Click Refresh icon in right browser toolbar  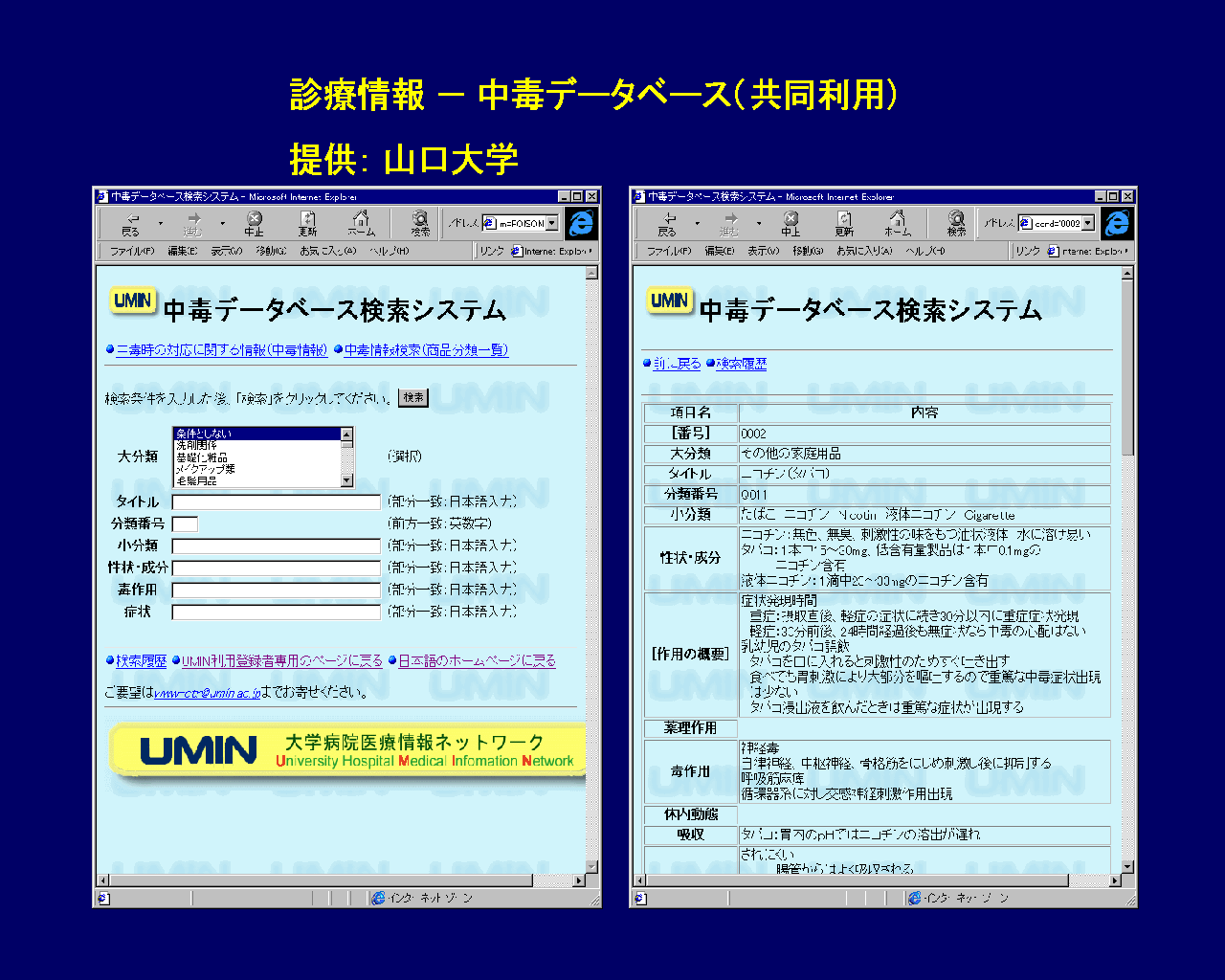tap(843, 223)
